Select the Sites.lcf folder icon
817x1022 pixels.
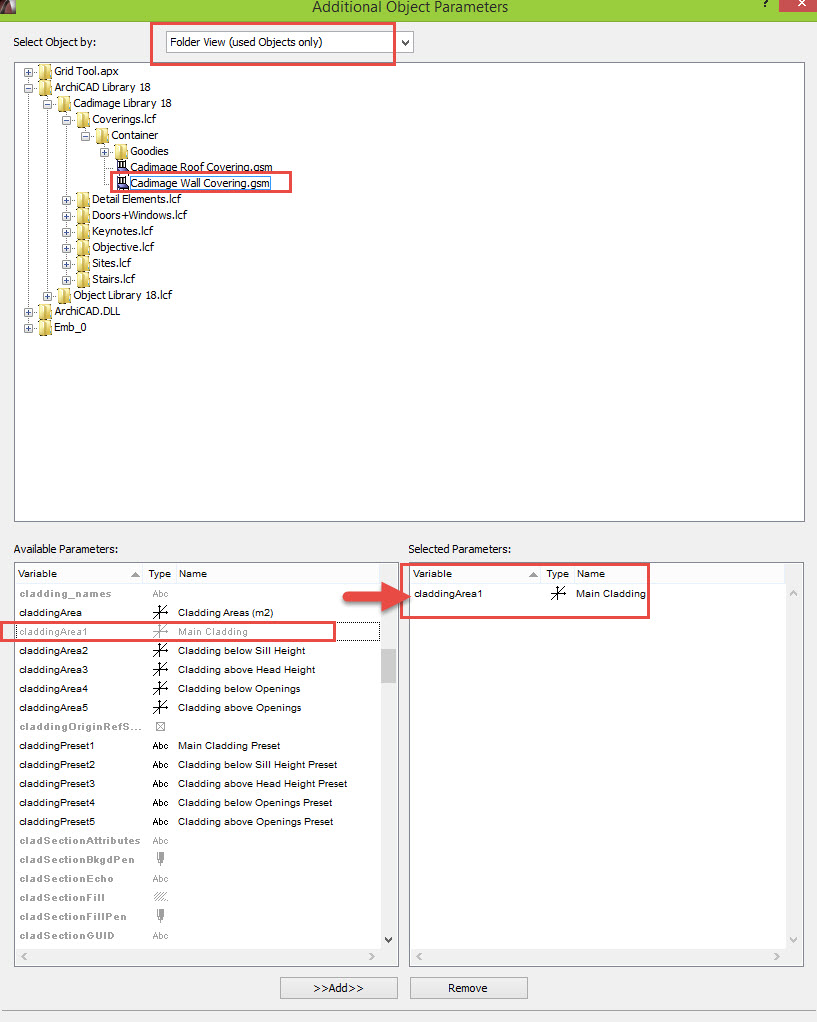[x=83, y=263]
